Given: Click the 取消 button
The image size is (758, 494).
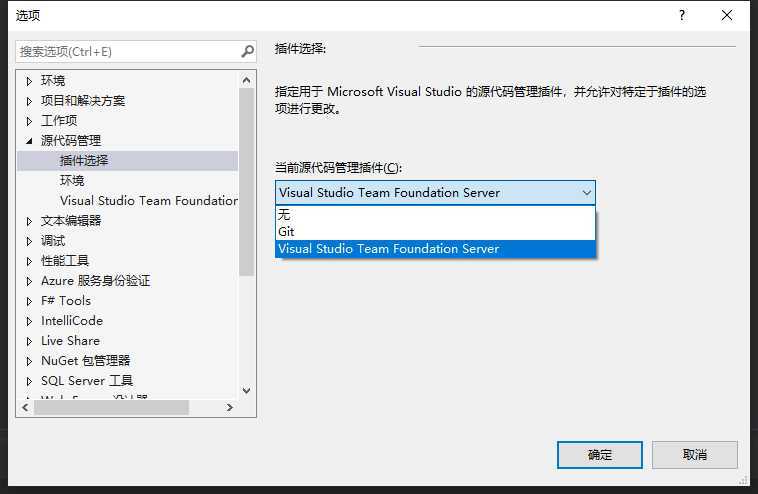Looking at the screenshot, I should pyautogui.click(x=695, y=455).
